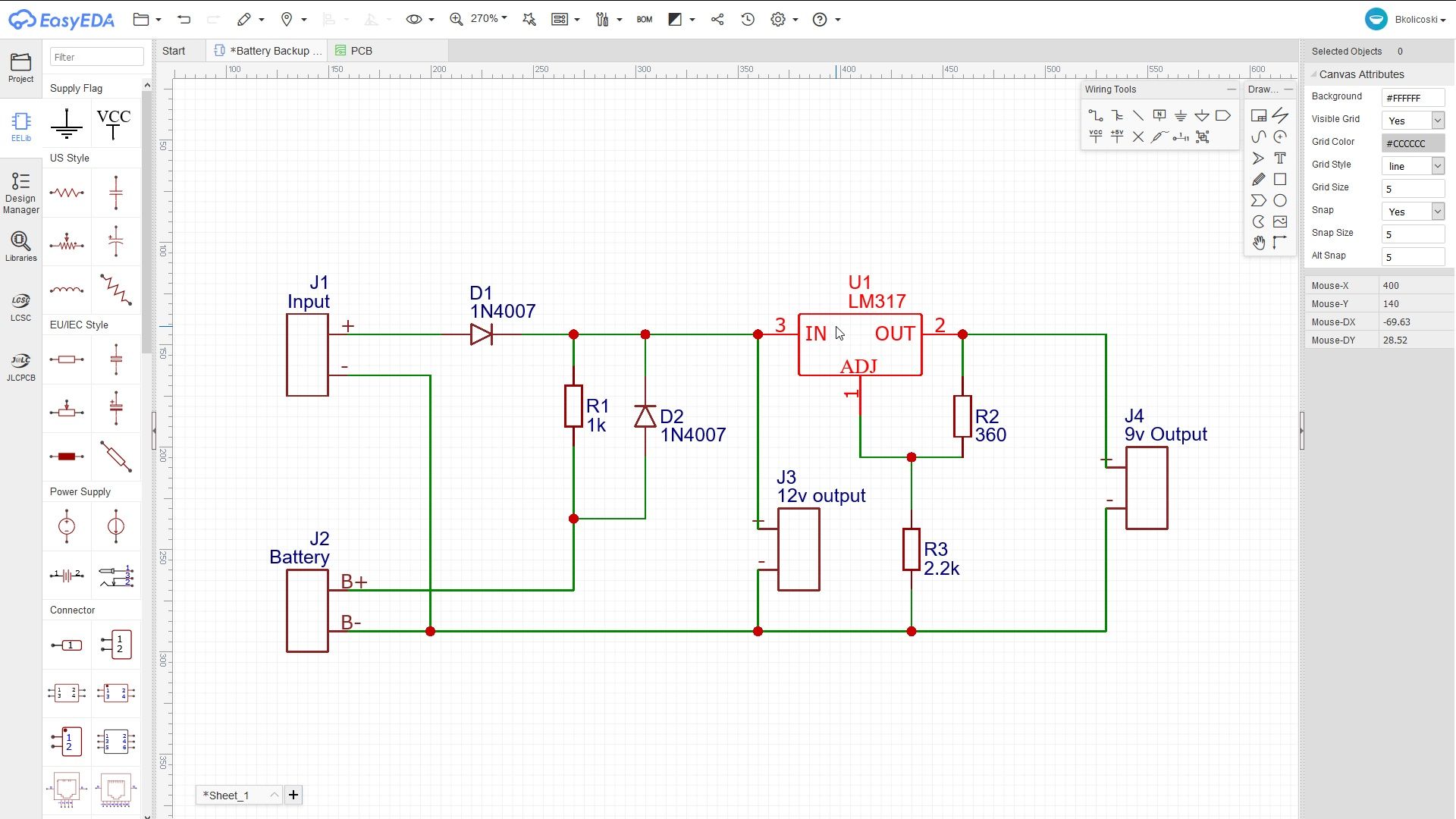Select the Bus tool in Wiring Tools
The image size is (1456, 819).
point(1118,115)
